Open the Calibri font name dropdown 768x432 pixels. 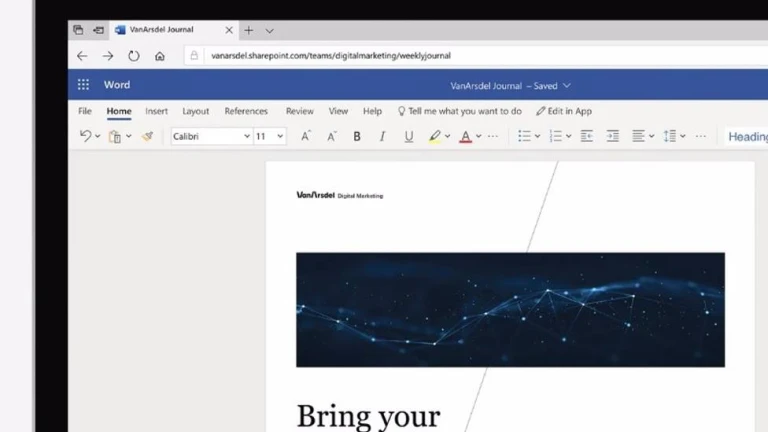[x=211, y=136]
